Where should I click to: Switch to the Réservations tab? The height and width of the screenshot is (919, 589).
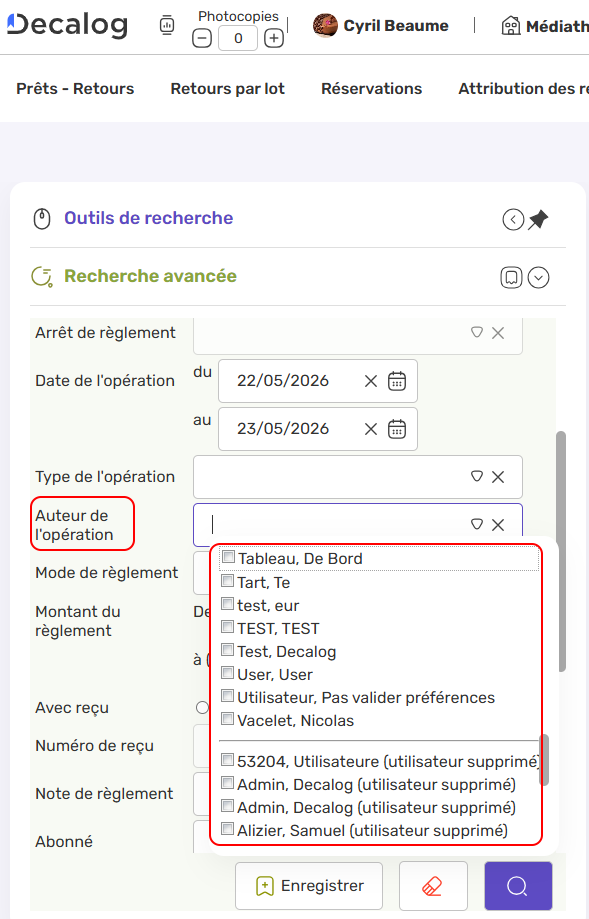pyautogui.click(x=372, y=89)
